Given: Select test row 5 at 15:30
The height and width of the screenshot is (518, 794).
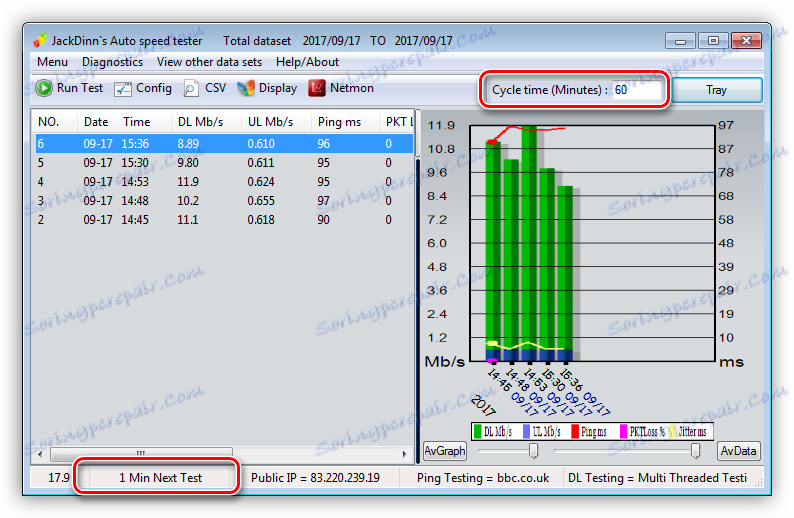Looking at the screenshot, I should tap(224, 163).
